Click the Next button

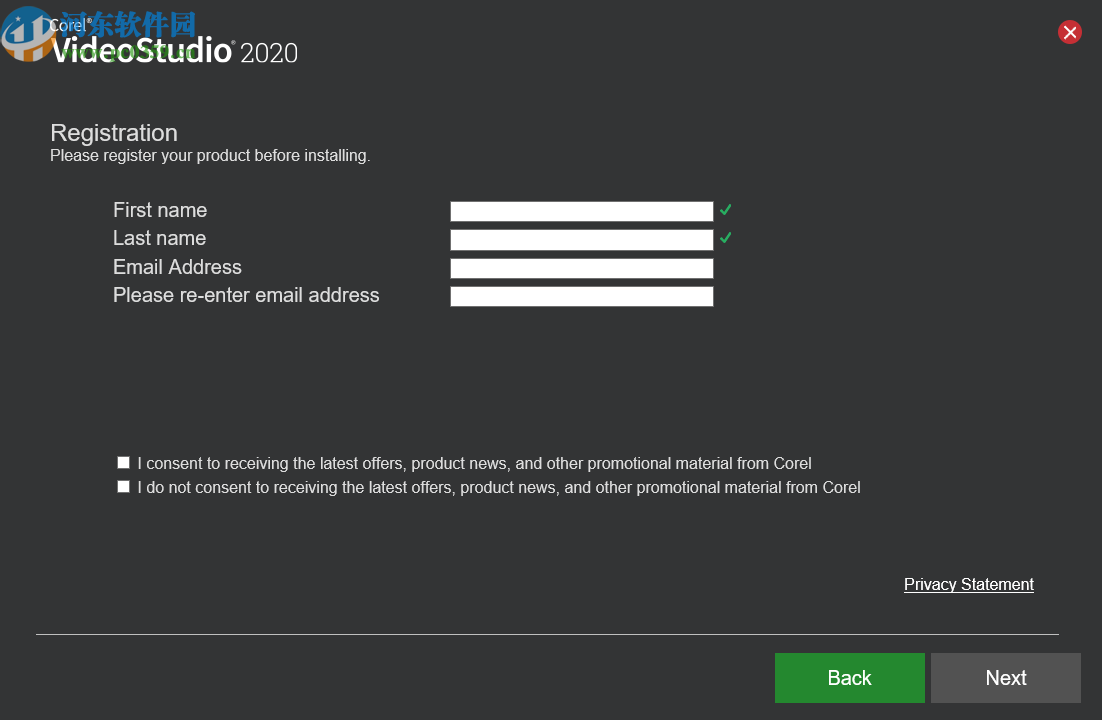1005,678
